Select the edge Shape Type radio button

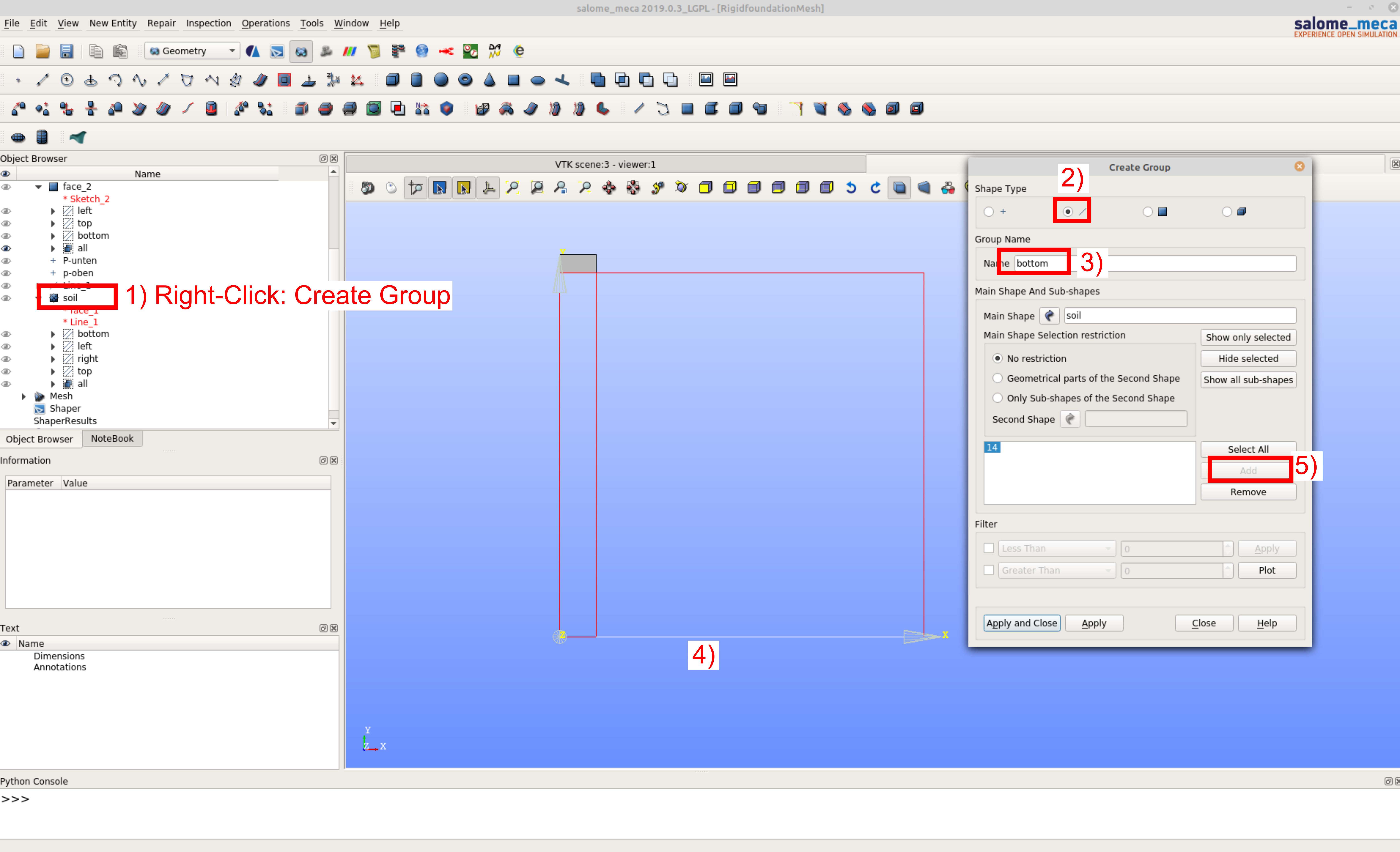[x=1068, y=212]
